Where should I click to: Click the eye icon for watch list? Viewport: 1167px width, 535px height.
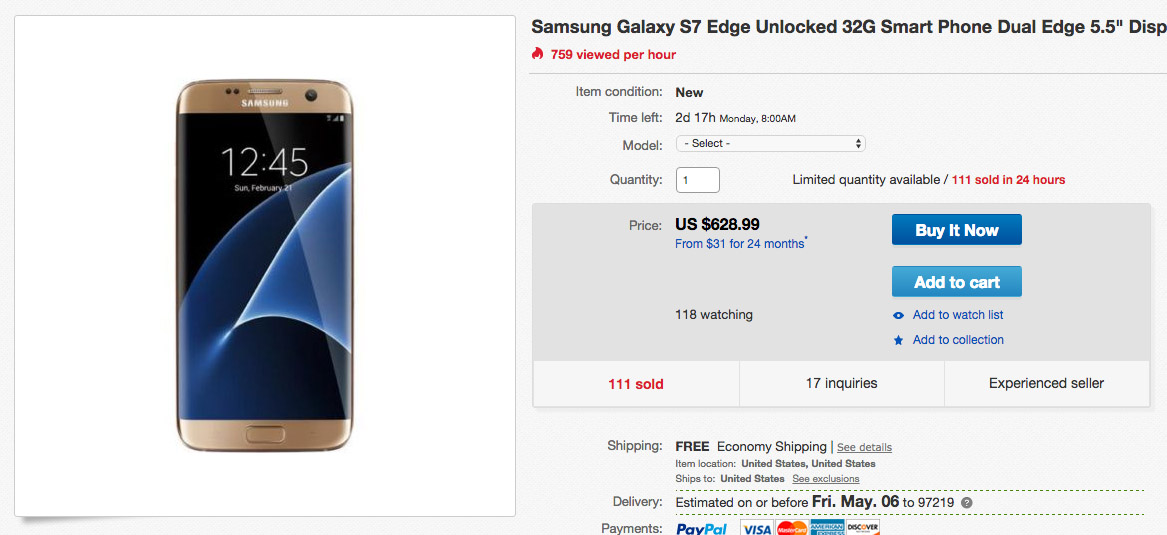[x=899, y=315]
